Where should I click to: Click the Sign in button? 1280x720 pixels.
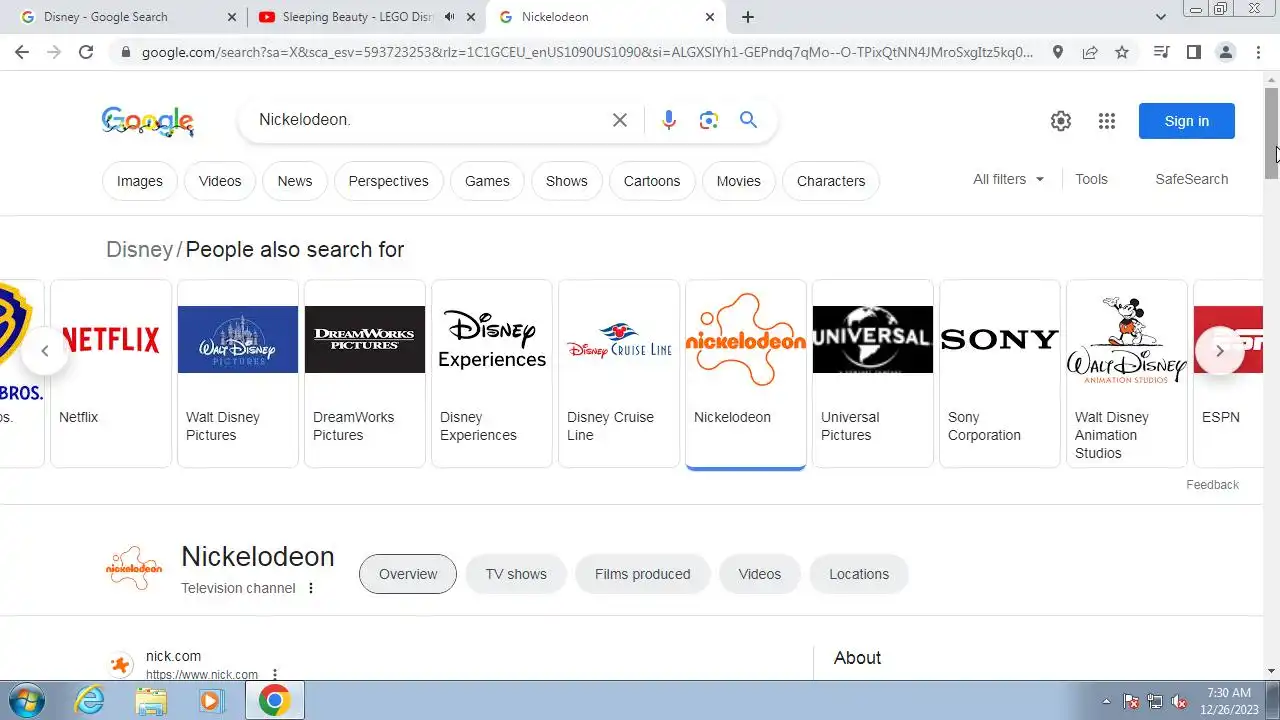(1187, 121)
